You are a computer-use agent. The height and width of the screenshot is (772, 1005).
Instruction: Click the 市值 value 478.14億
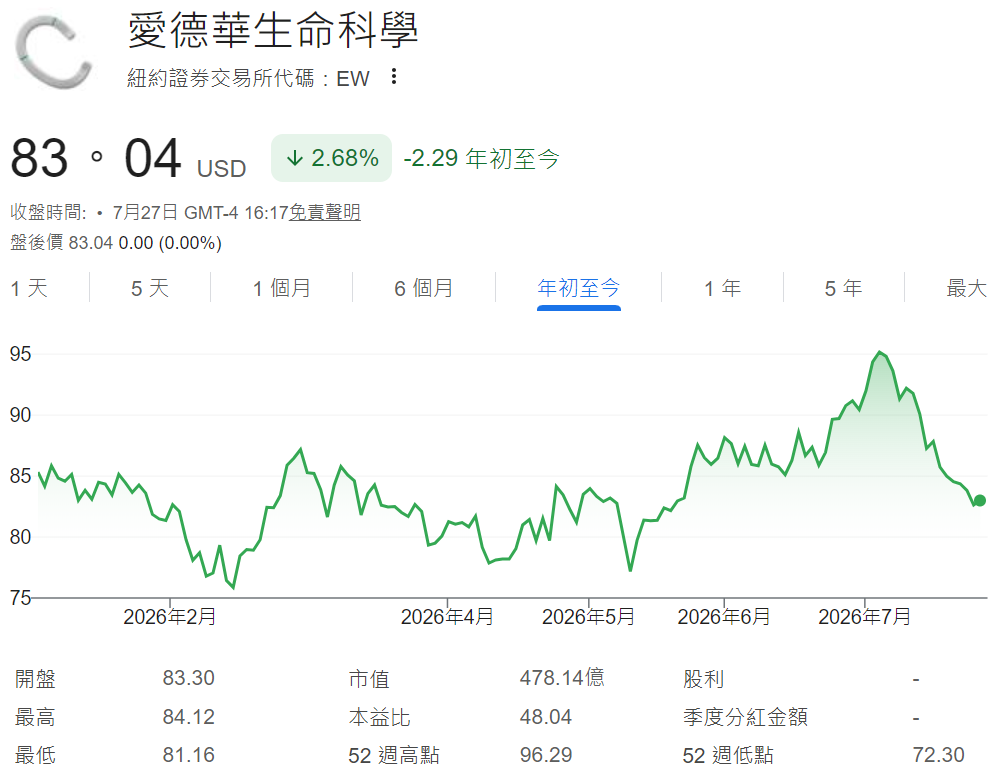[562, 678]
